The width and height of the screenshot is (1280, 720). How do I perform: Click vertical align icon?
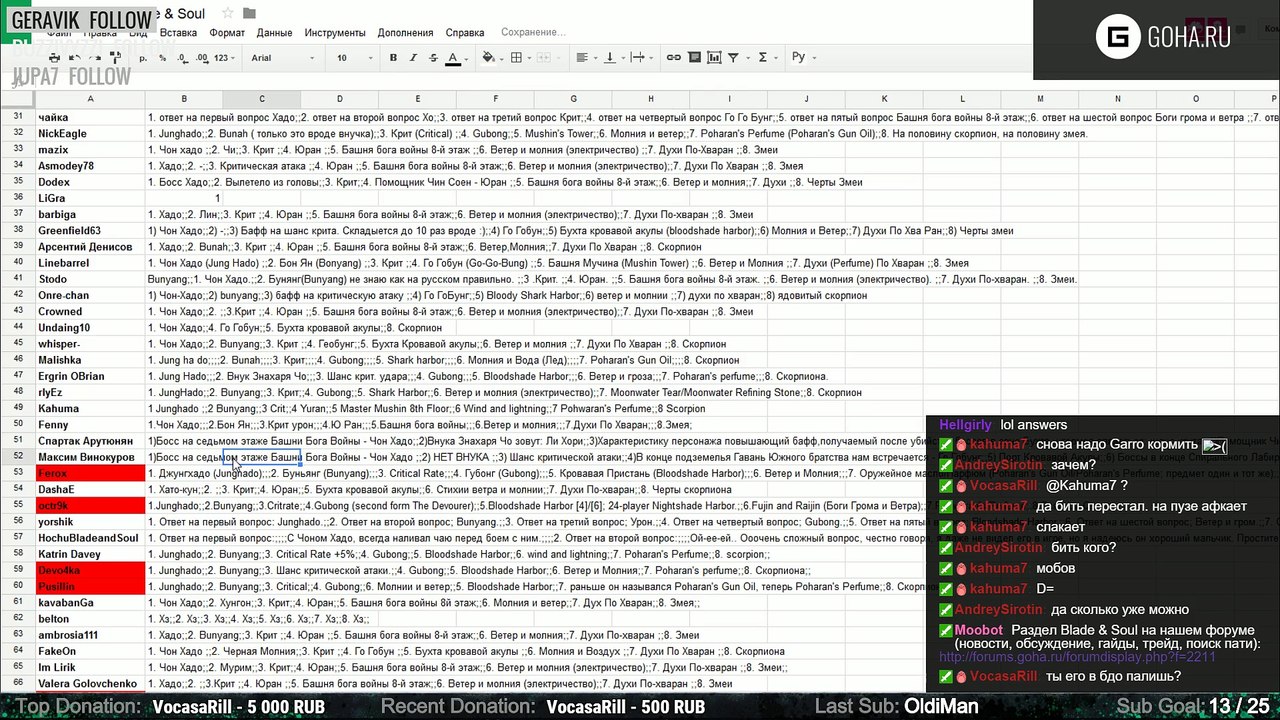point(610,58)
